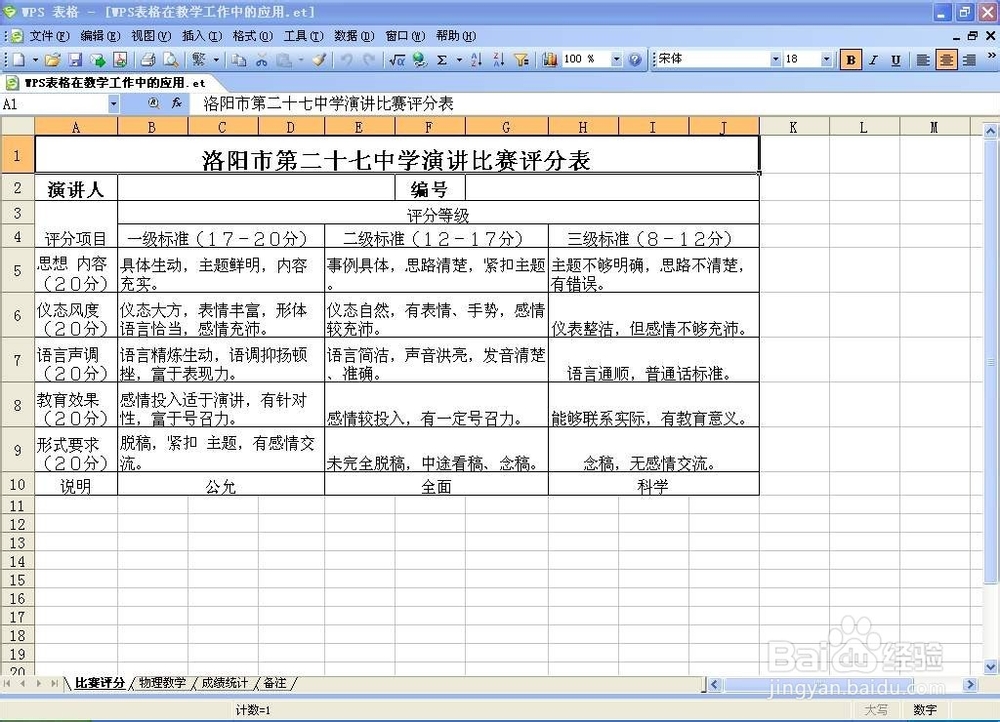1000x722 pixels.
Task: Click the Chart insertion icon
Action: pyautogui.click(x=548, y=59)
